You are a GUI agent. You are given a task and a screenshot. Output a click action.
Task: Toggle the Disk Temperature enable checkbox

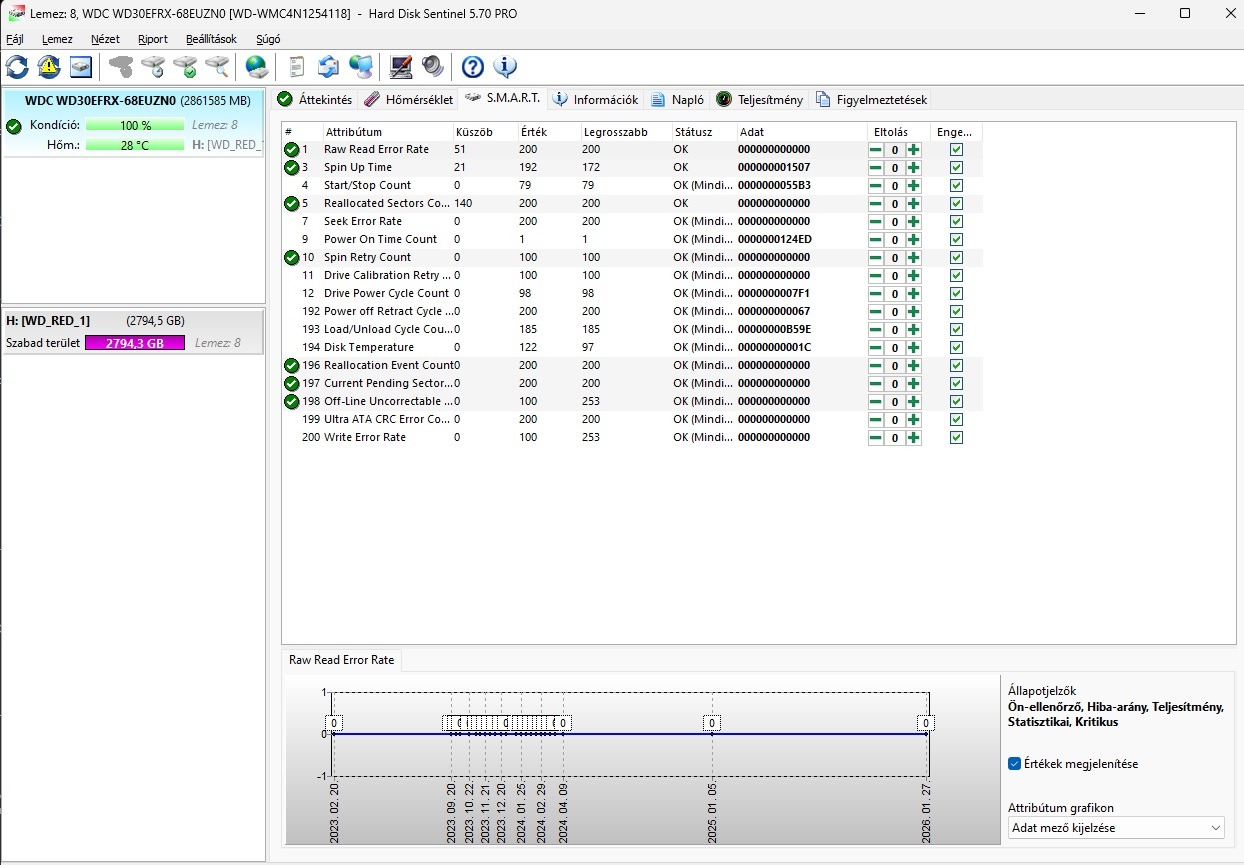956,347
